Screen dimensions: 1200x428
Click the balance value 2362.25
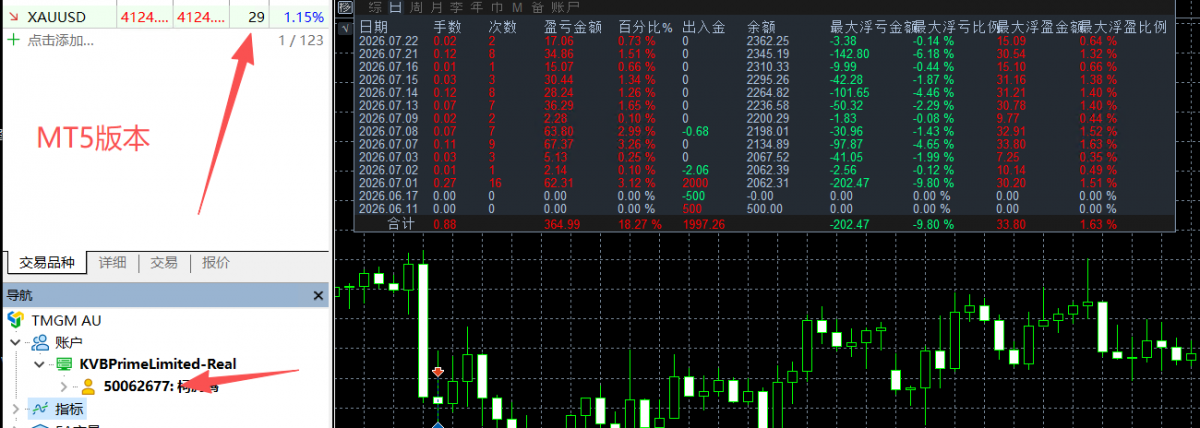[x=768, y=41]
